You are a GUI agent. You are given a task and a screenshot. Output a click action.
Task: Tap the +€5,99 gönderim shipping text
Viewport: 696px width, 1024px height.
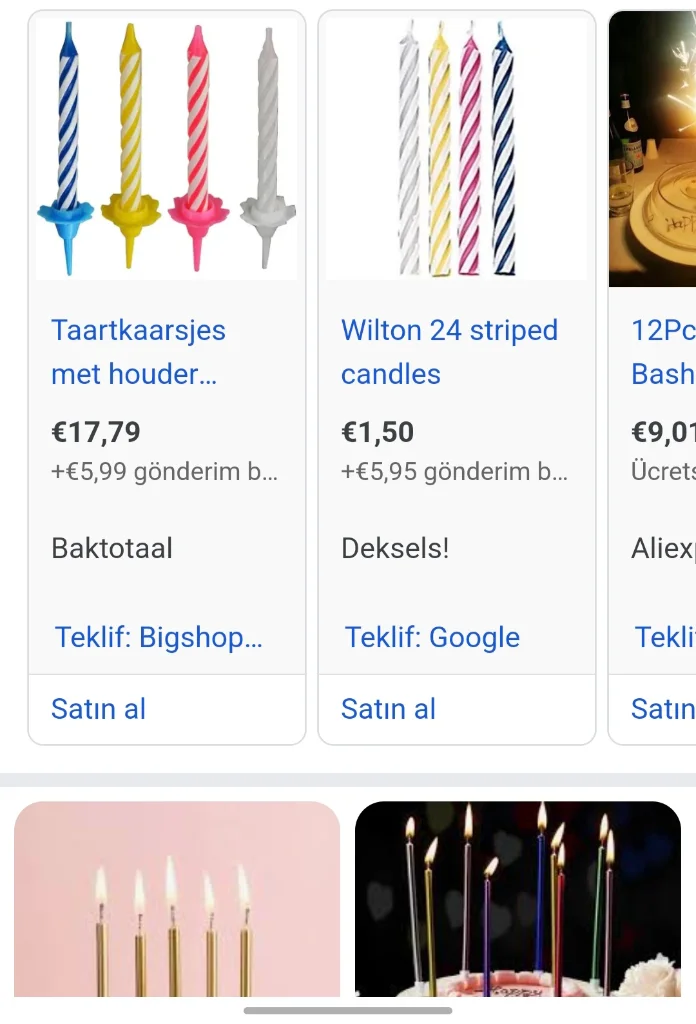[x=164, y=471]
